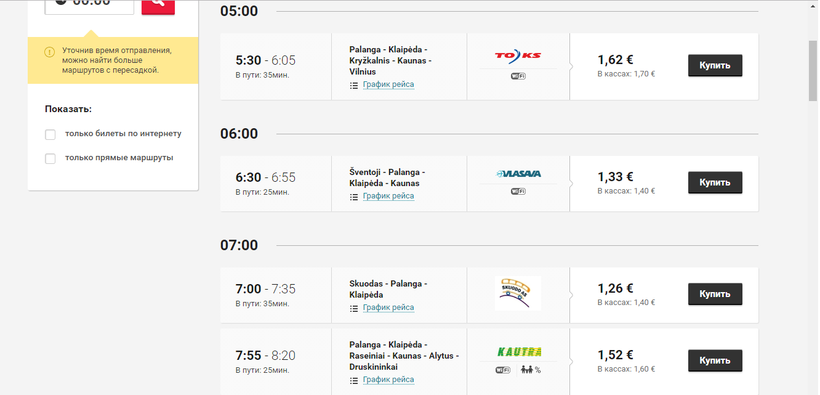This screenshot has height=395, width=820.
Task: Click the Kautra carrier logo
Action: click(518, 352)
